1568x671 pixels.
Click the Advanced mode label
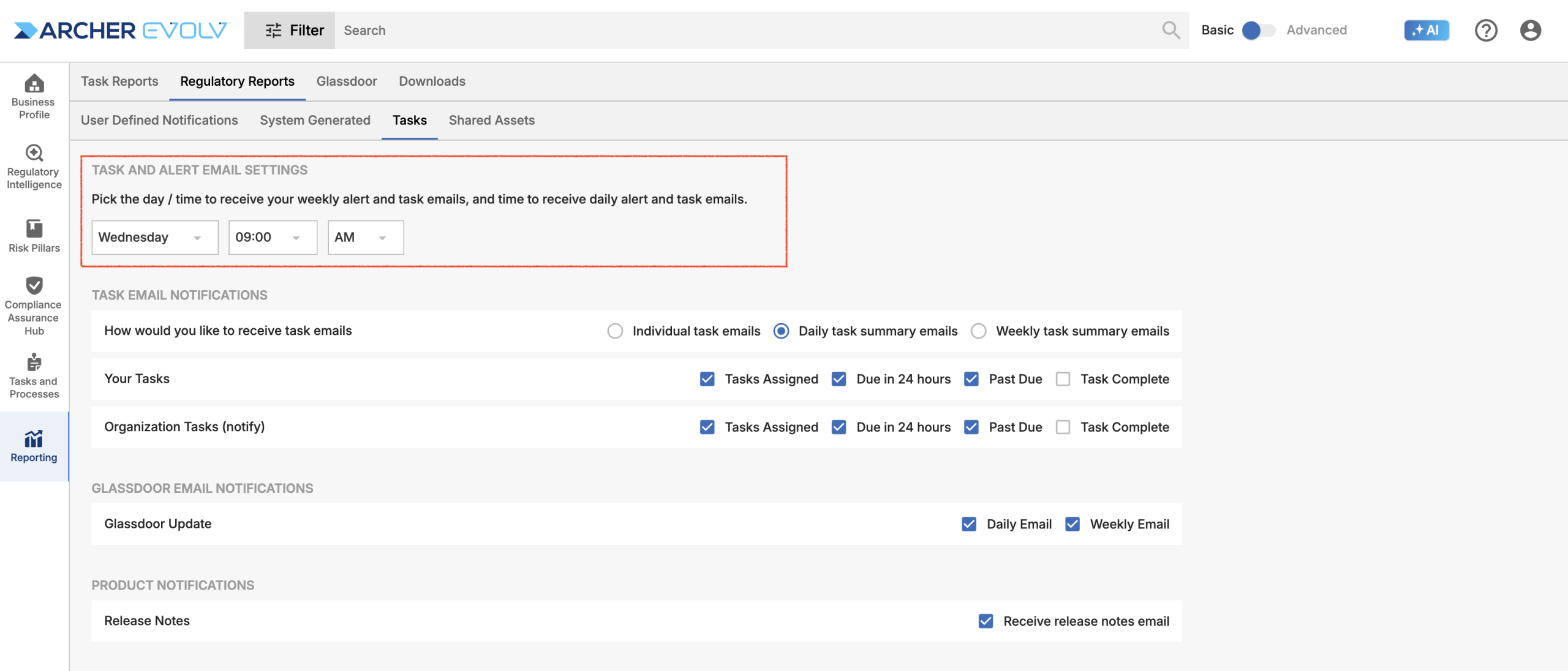point(1316,30)
